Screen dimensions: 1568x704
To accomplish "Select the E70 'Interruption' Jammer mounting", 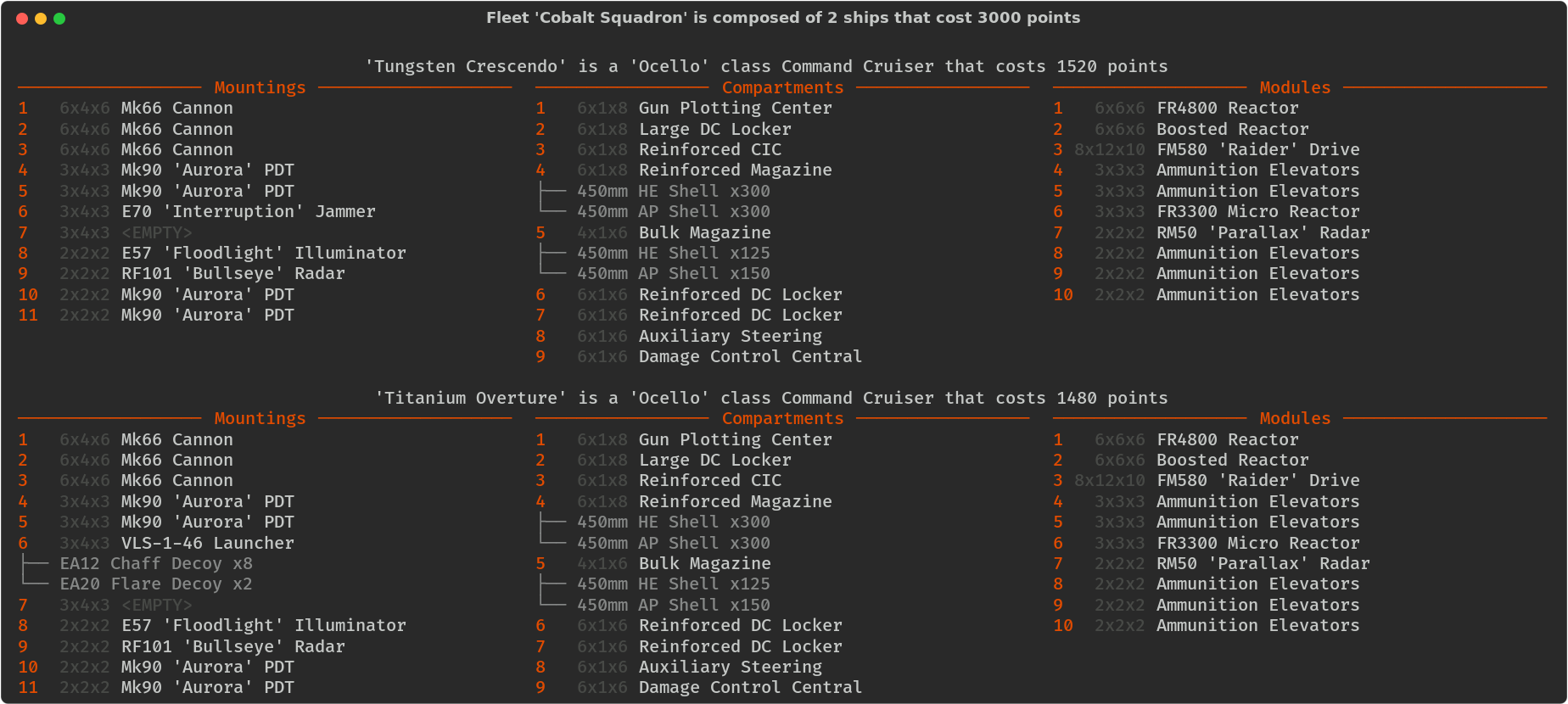I will tap(248, 212).
